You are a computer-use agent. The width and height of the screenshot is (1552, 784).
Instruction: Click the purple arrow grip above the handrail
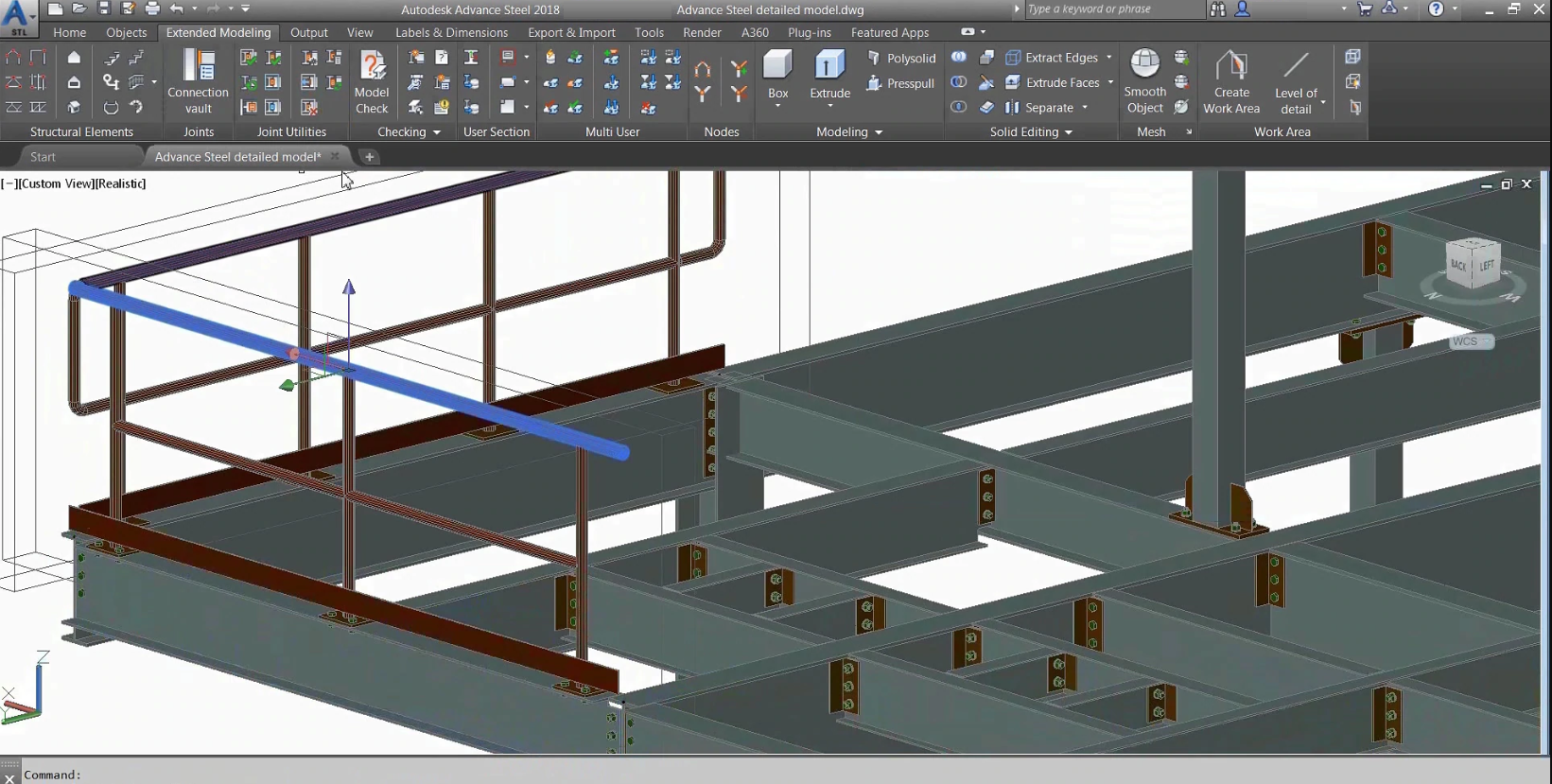349,287
